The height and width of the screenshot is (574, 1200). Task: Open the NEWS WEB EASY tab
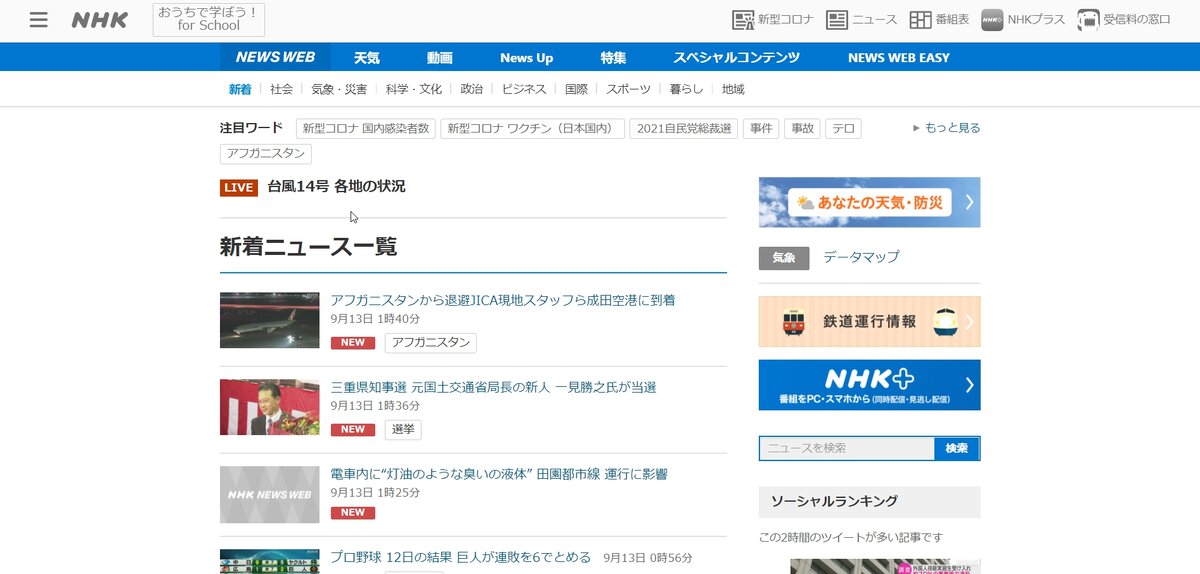(898, 57)
